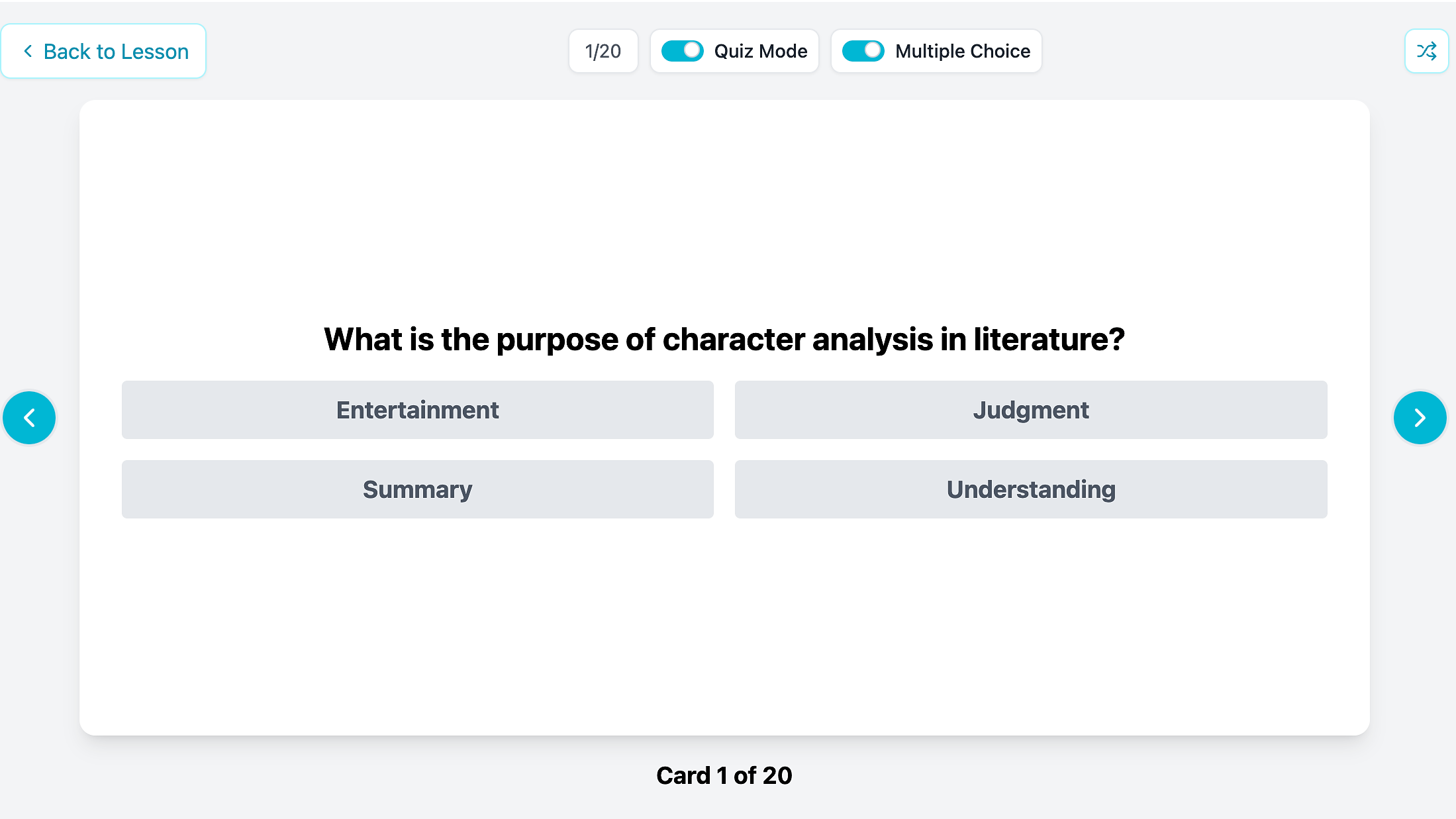Choose the Entertainment answer

[x=418, y=410]
